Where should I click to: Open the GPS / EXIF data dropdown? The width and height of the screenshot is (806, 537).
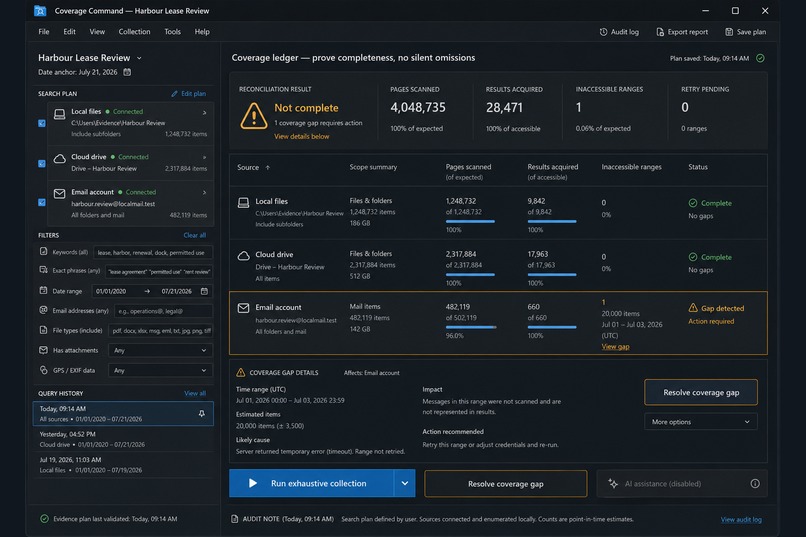(160, 371)
